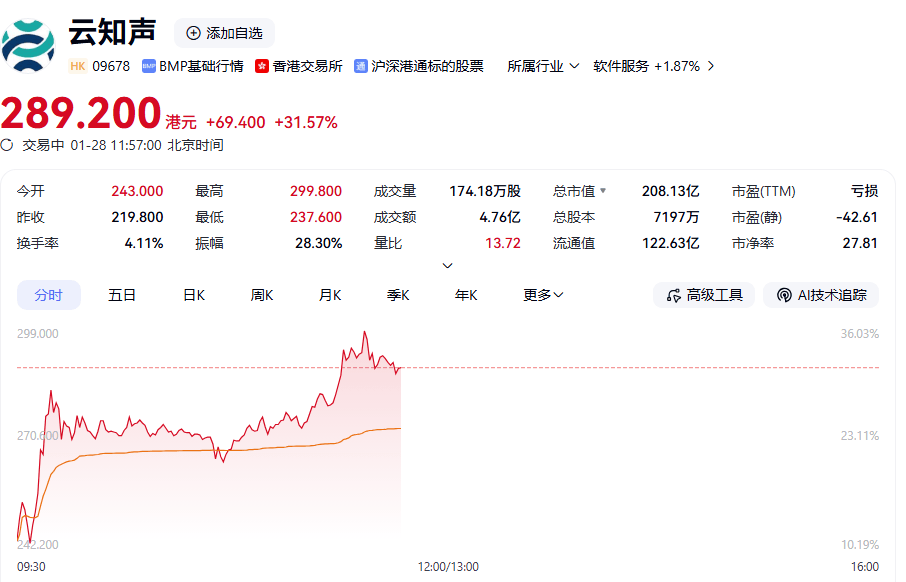The width and height of the screenshot is (906, 582).
Task: Click the 云知声 company logo
Action: tap(28, 45)
